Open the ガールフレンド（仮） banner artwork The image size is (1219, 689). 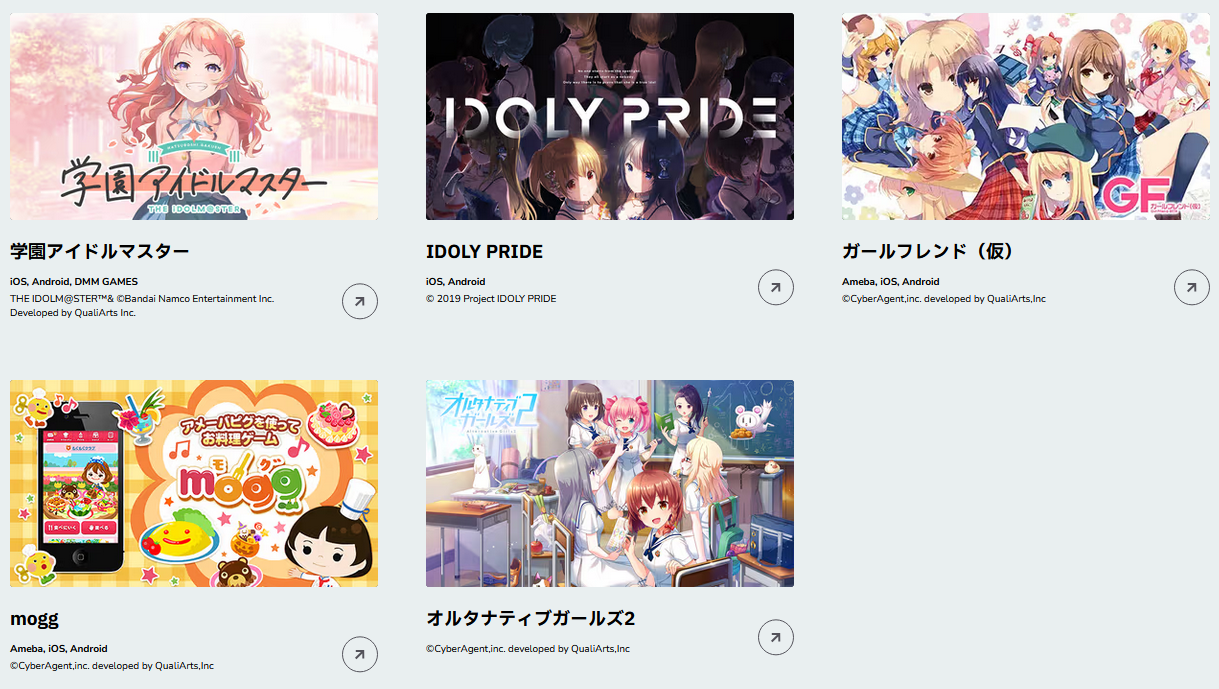click(x=1026, y=116)
